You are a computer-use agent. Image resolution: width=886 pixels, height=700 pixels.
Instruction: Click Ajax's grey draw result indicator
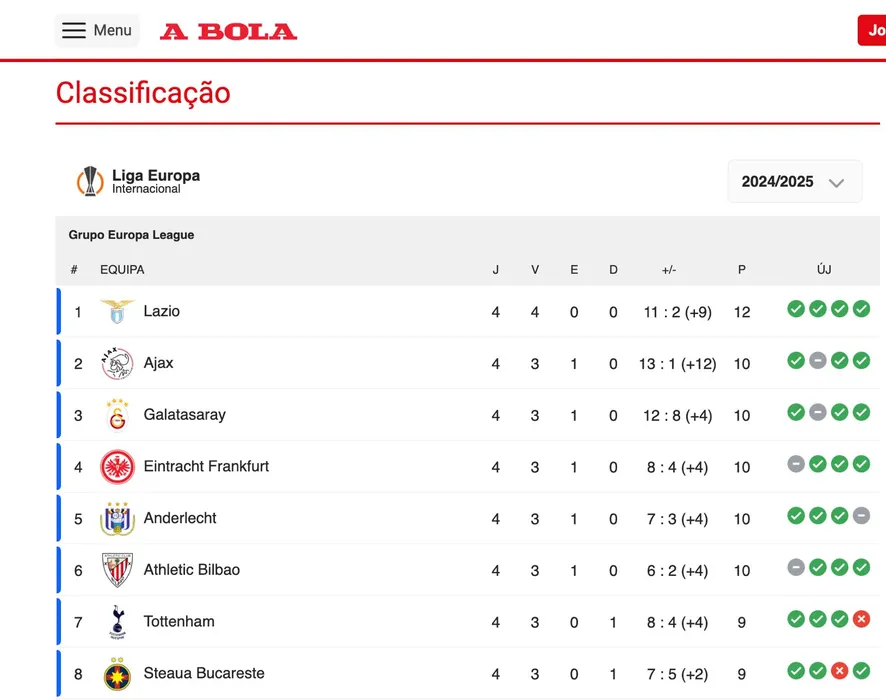[x=818, y=361]
